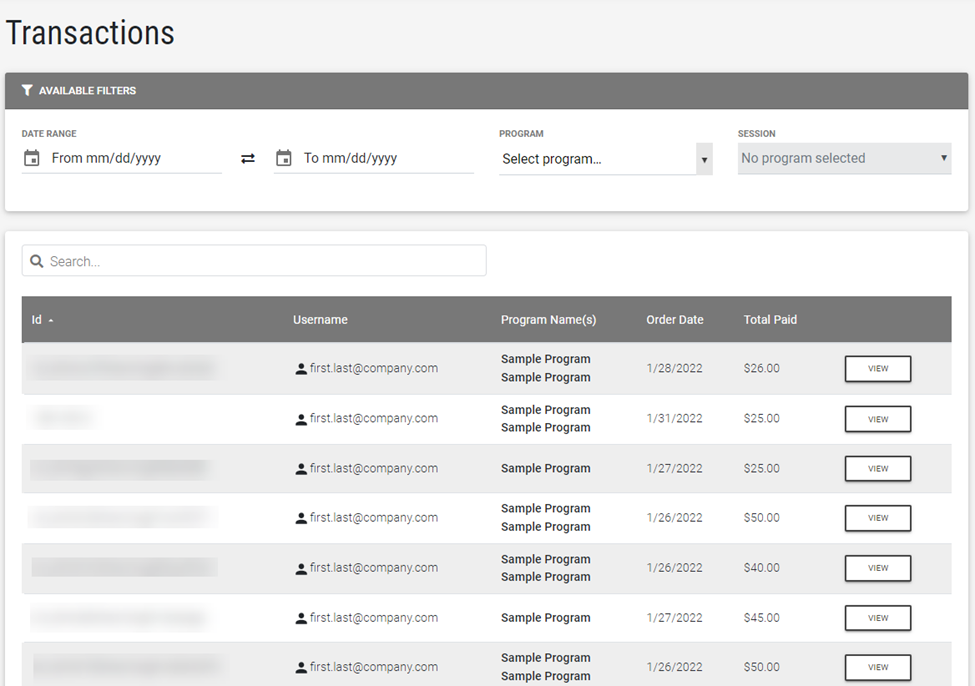Click user icon in the $40.00 row
This screenshot has width=975, height=686.
301,569
